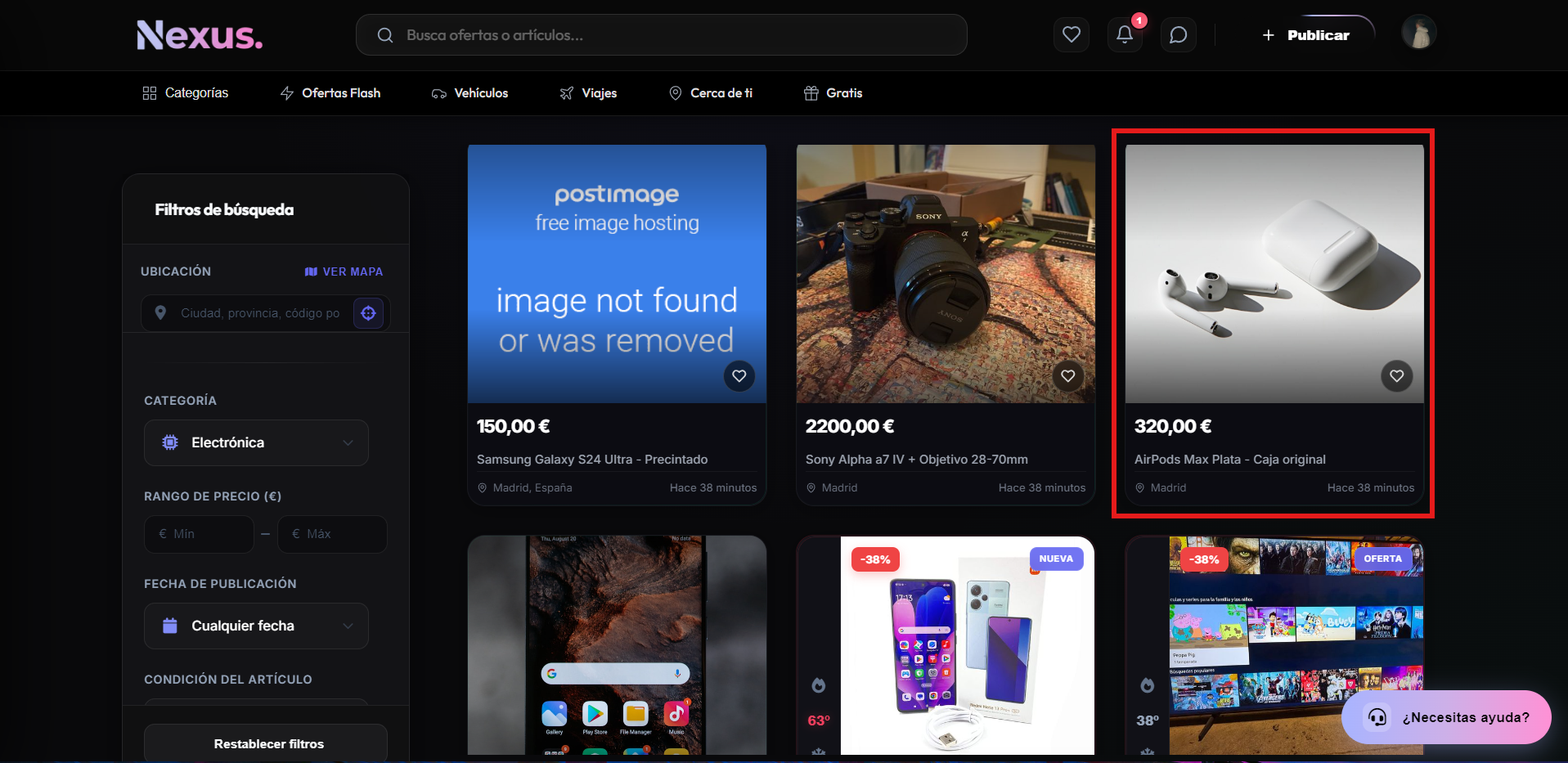Click the Mín price field
Viewport: 1568px width, 763px height.
199,534
